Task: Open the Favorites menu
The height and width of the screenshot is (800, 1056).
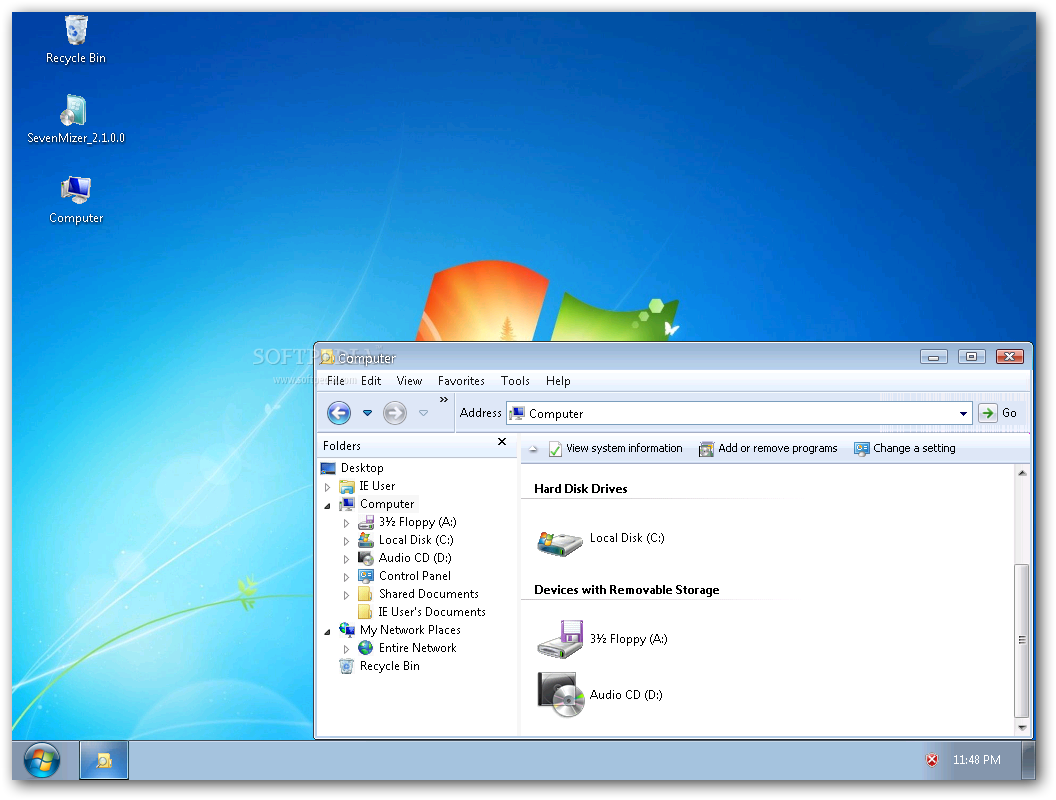Action: pos(461,381)
